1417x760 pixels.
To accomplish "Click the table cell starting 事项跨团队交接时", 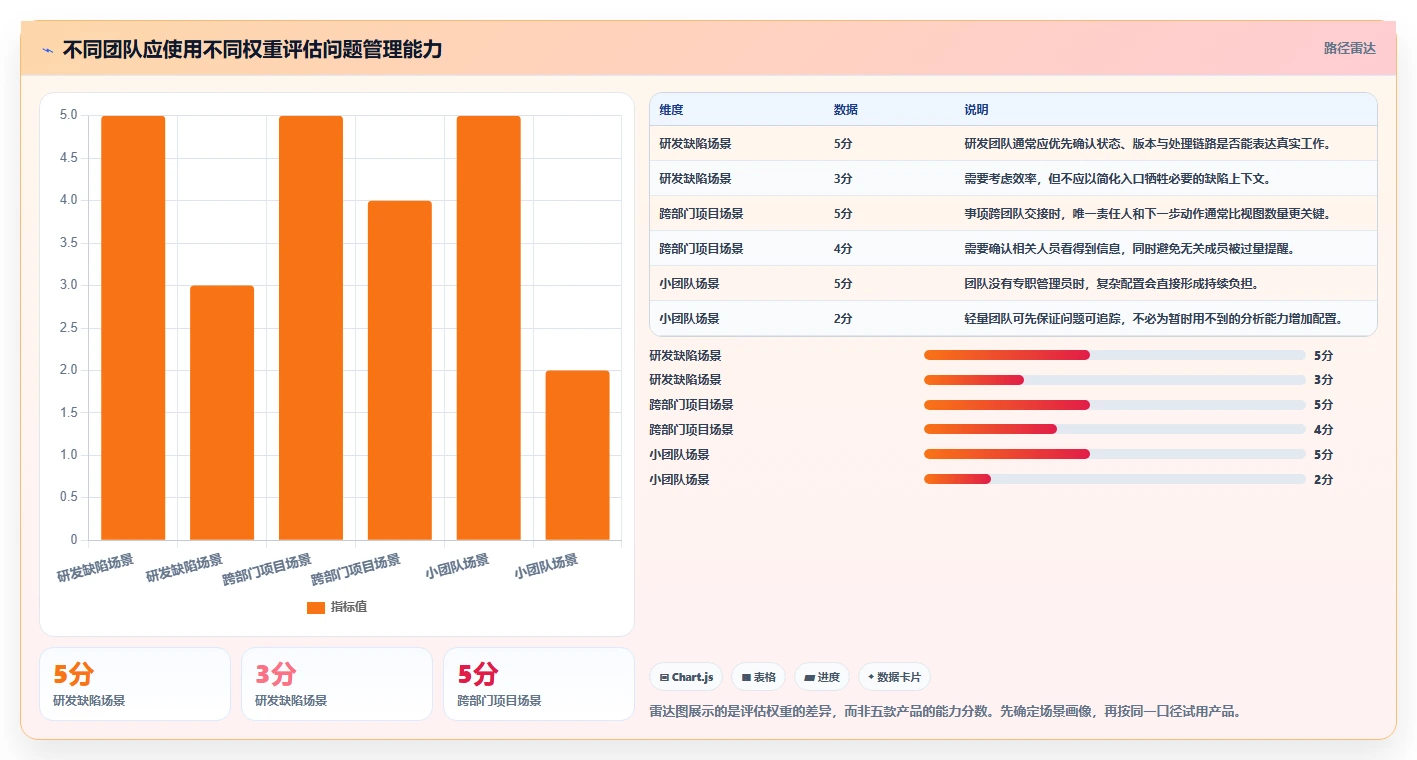I will (1165, 213).
